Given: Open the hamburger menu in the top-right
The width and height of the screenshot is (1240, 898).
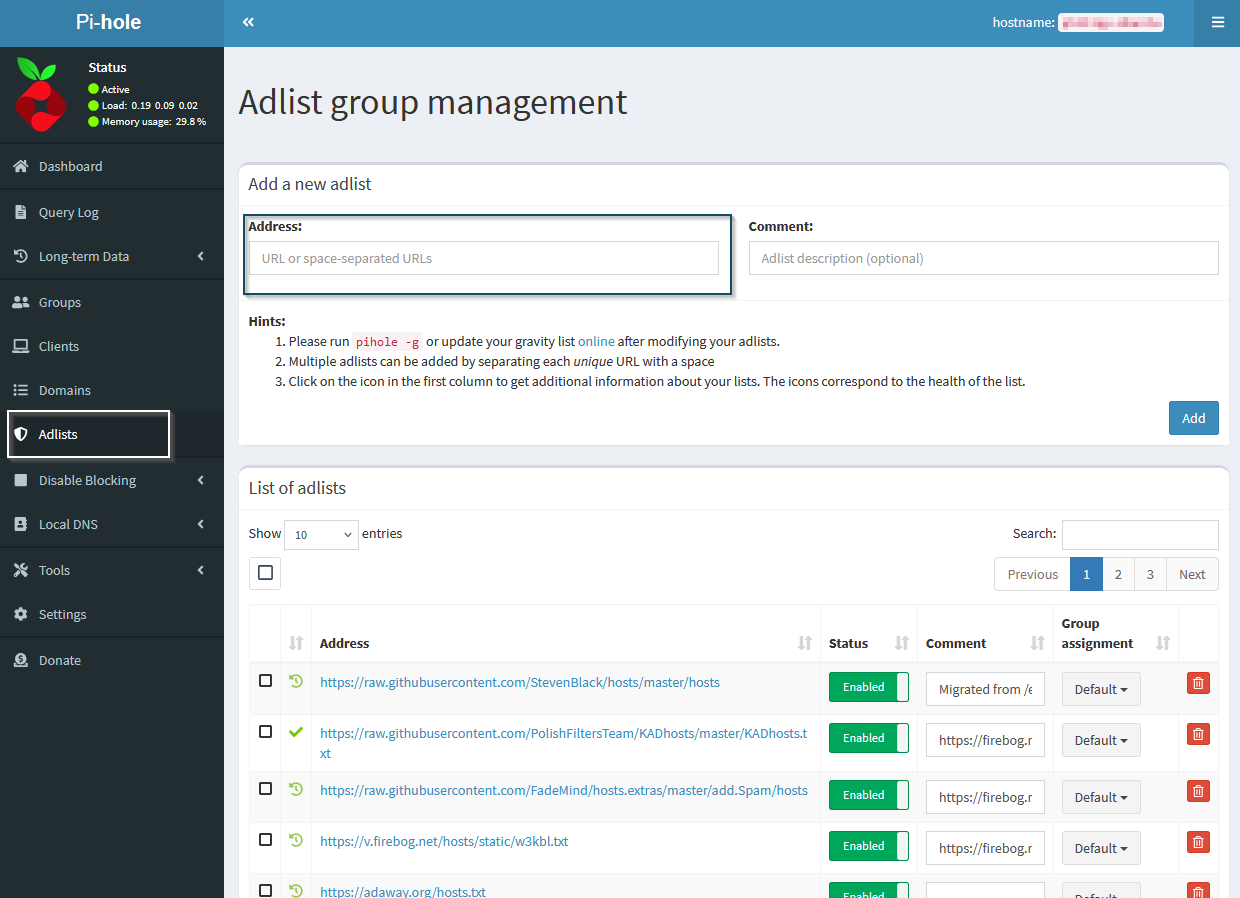Looking at the screenshot, I should click(x=1217, y=22).
